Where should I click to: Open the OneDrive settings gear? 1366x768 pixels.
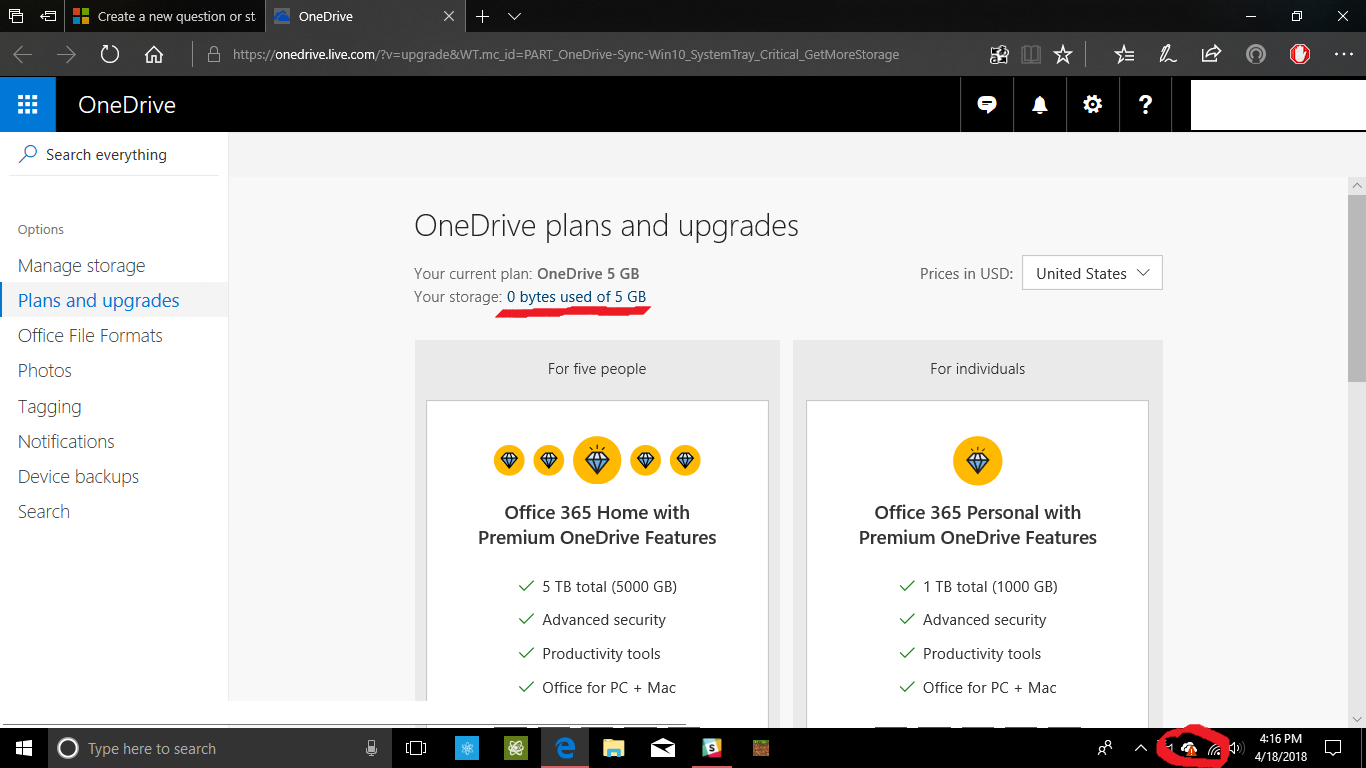pyautogui.click(x=1093, y=104)
